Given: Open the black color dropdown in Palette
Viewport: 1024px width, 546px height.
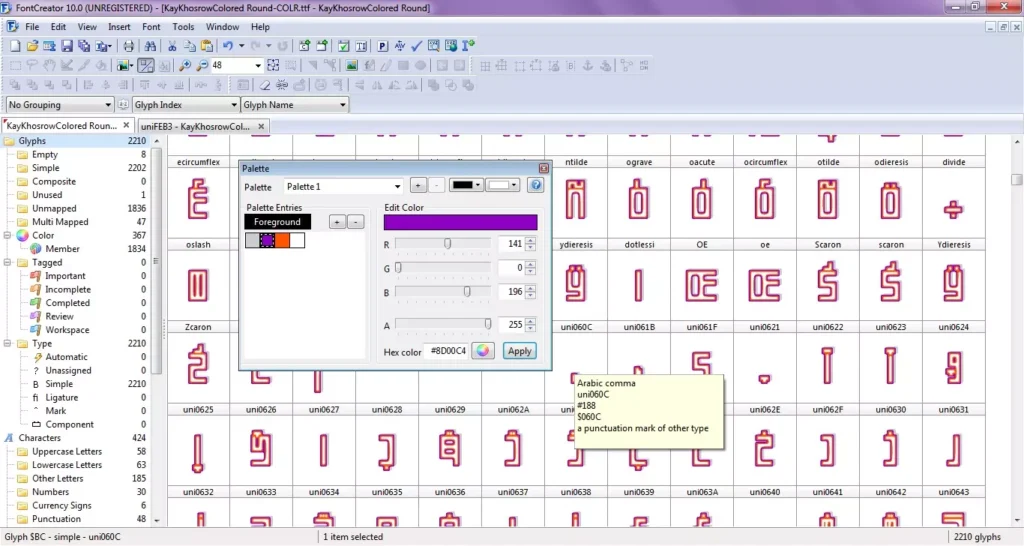Looking at the screenshot, I should point(466,185).
